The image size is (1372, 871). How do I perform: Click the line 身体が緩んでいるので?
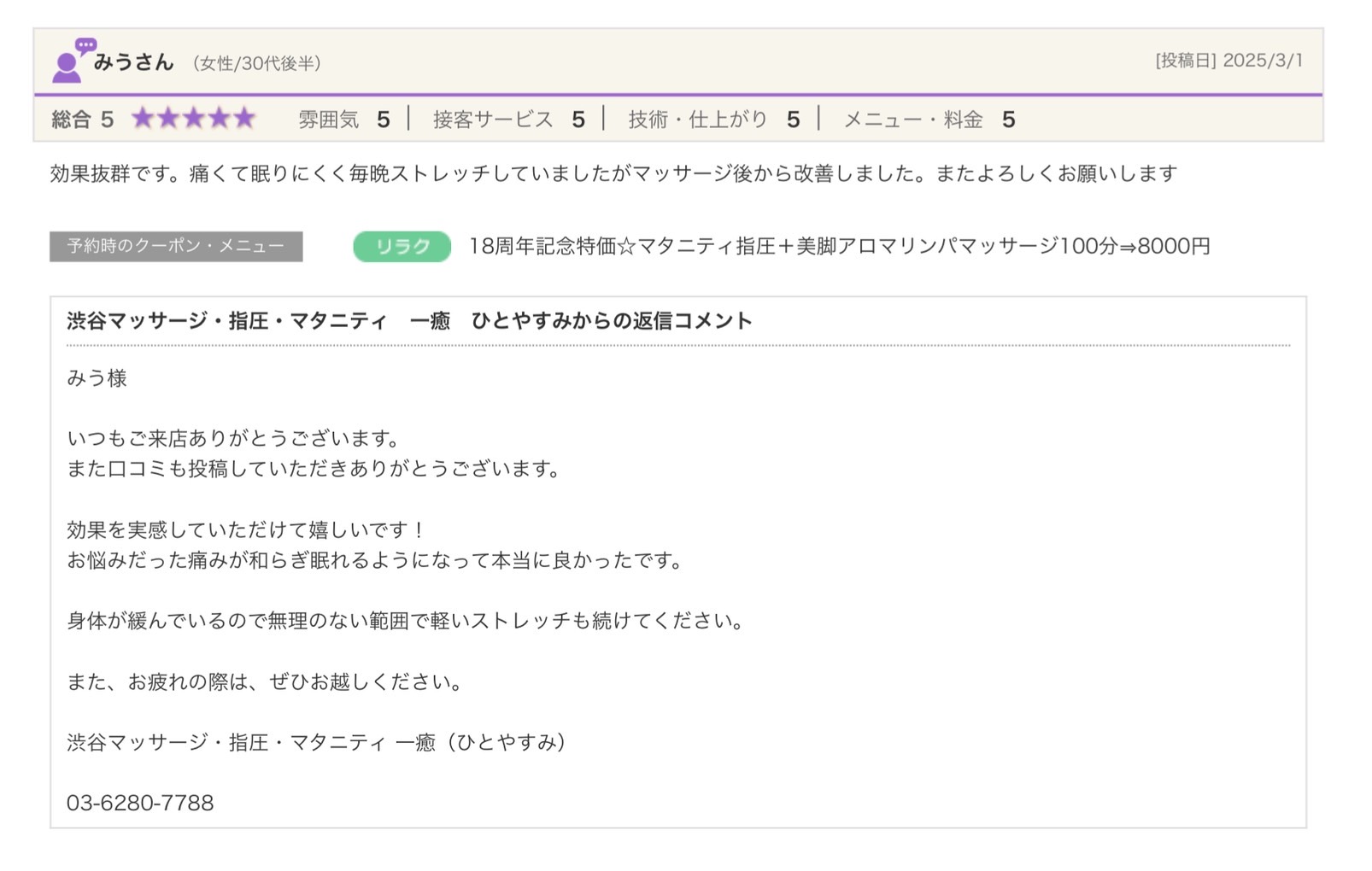(x=406, y=621)
